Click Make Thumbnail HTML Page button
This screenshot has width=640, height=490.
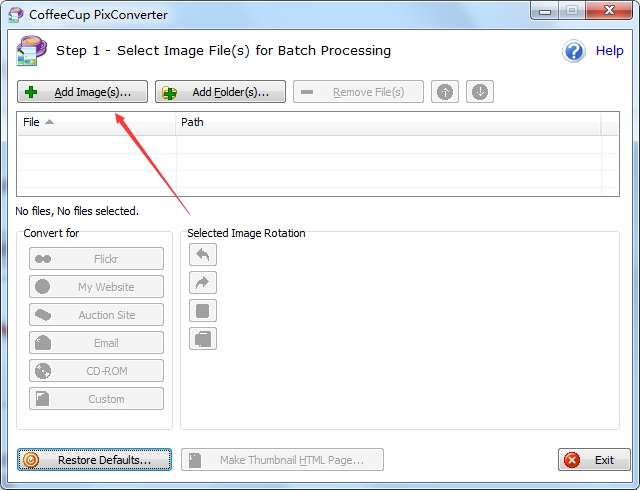(282, 460)
